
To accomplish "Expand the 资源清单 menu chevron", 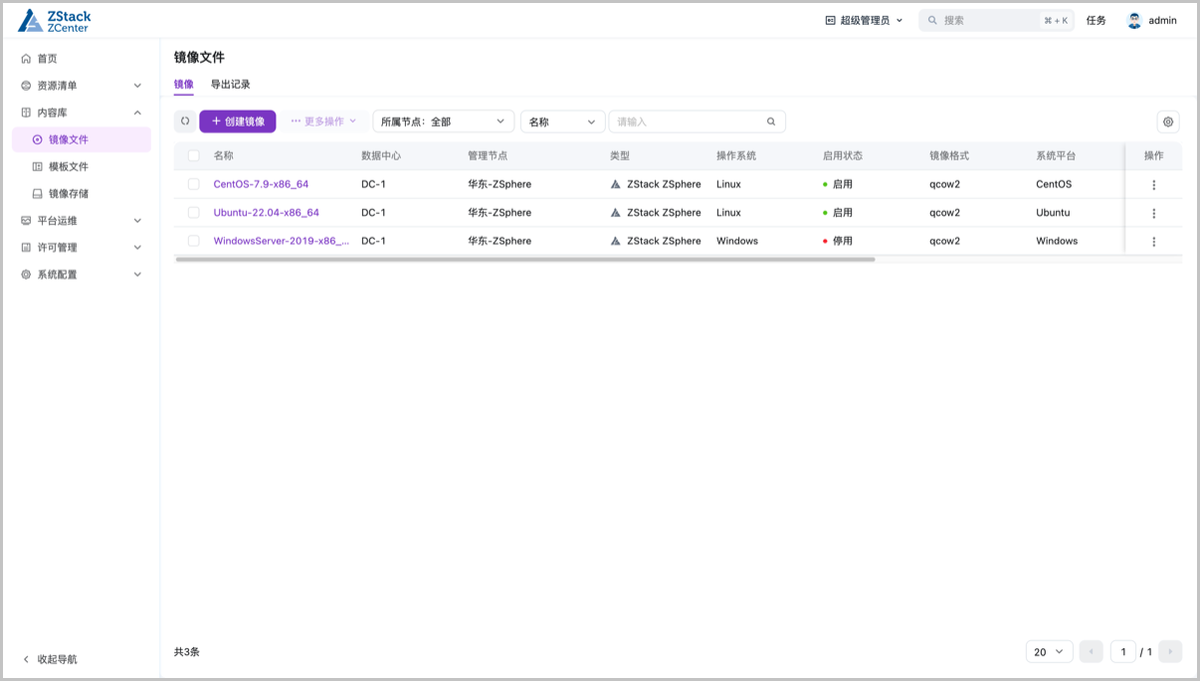I will [138, 86].
